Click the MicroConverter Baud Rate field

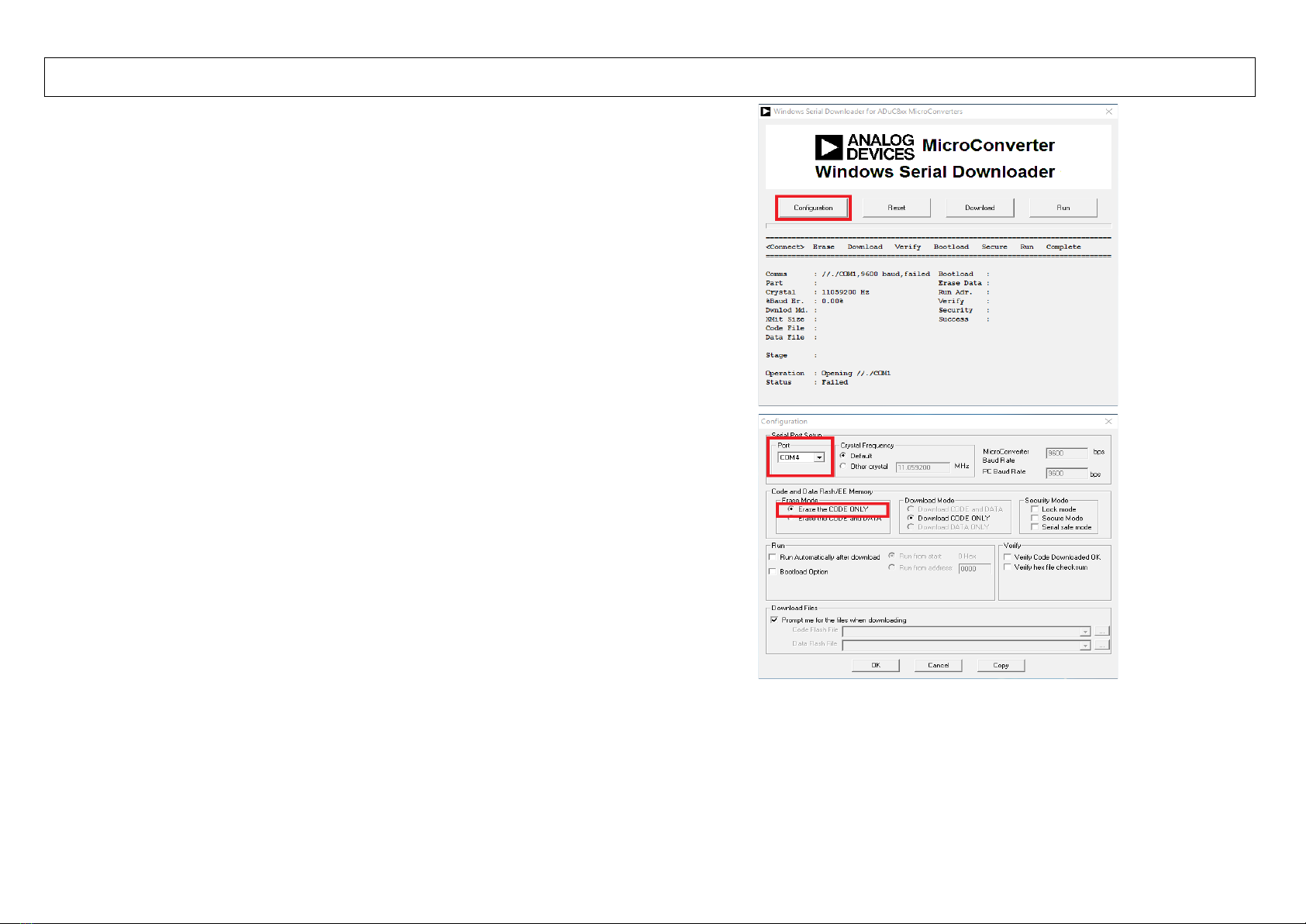pos(1067,453)
